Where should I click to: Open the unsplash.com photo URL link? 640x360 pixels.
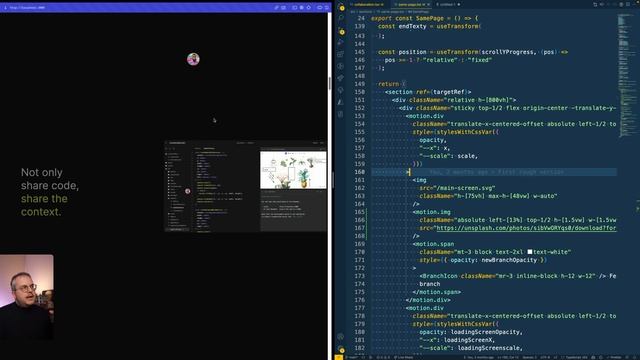(526, 228)
